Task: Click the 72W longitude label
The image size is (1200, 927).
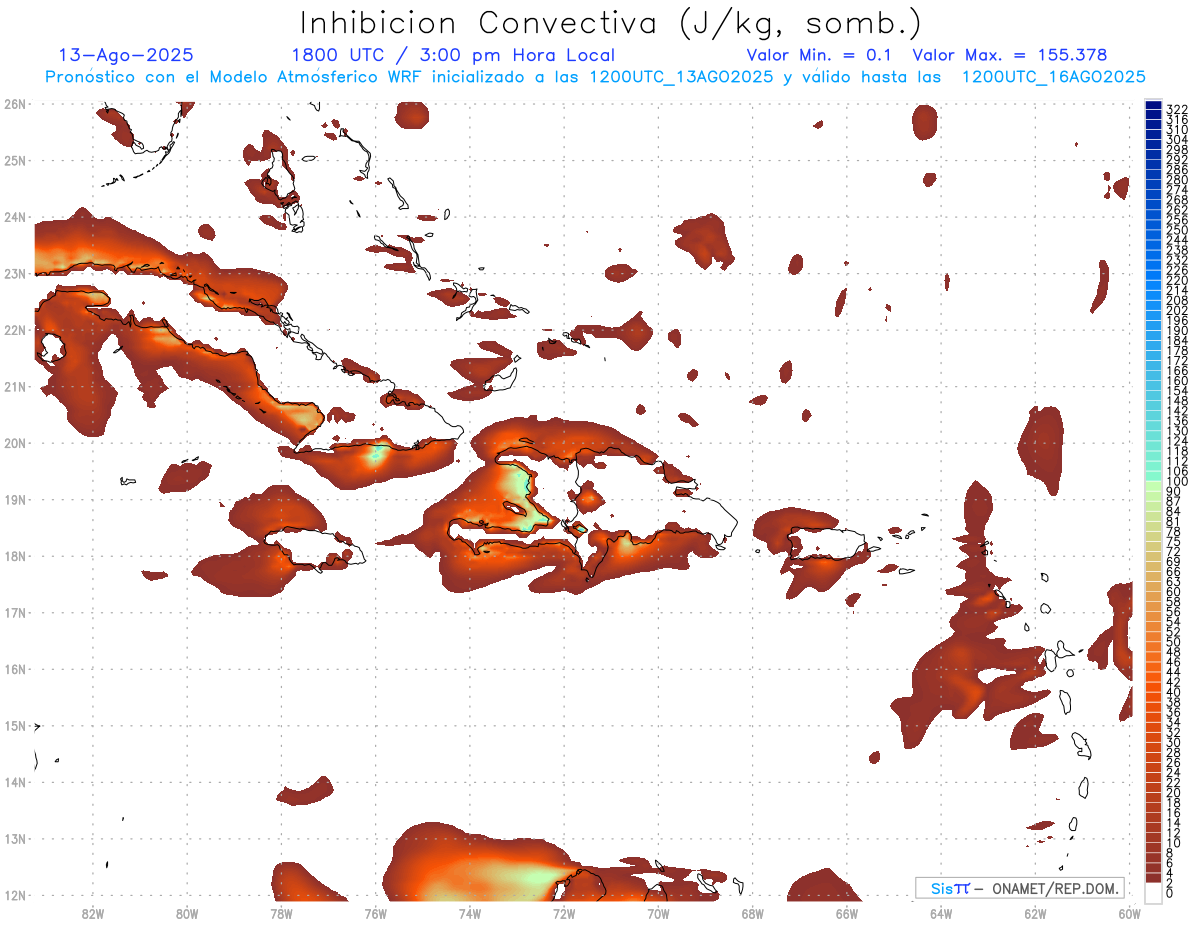Action: click(x=563, y=913)
